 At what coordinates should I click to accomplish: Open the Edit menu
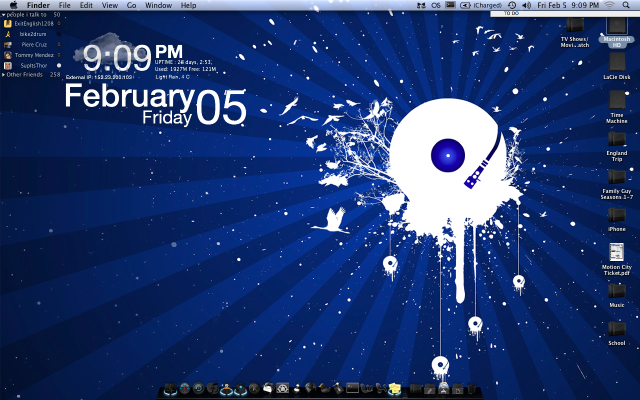click(x=86, y=5)
